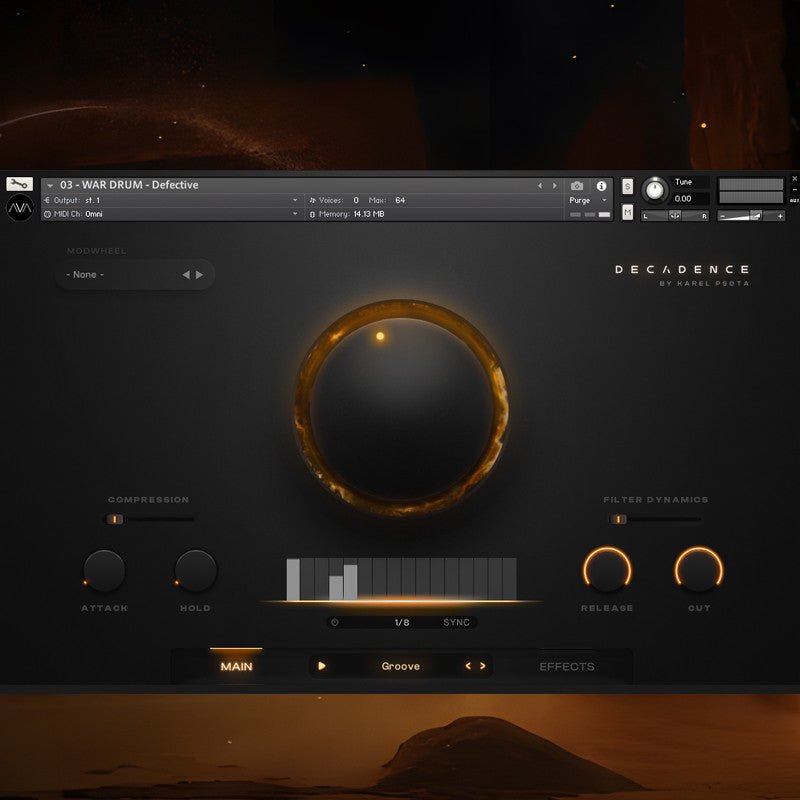Open instrument edit mode with wrench icon
This screenshot has height=800, width=800.
point(19,184)
